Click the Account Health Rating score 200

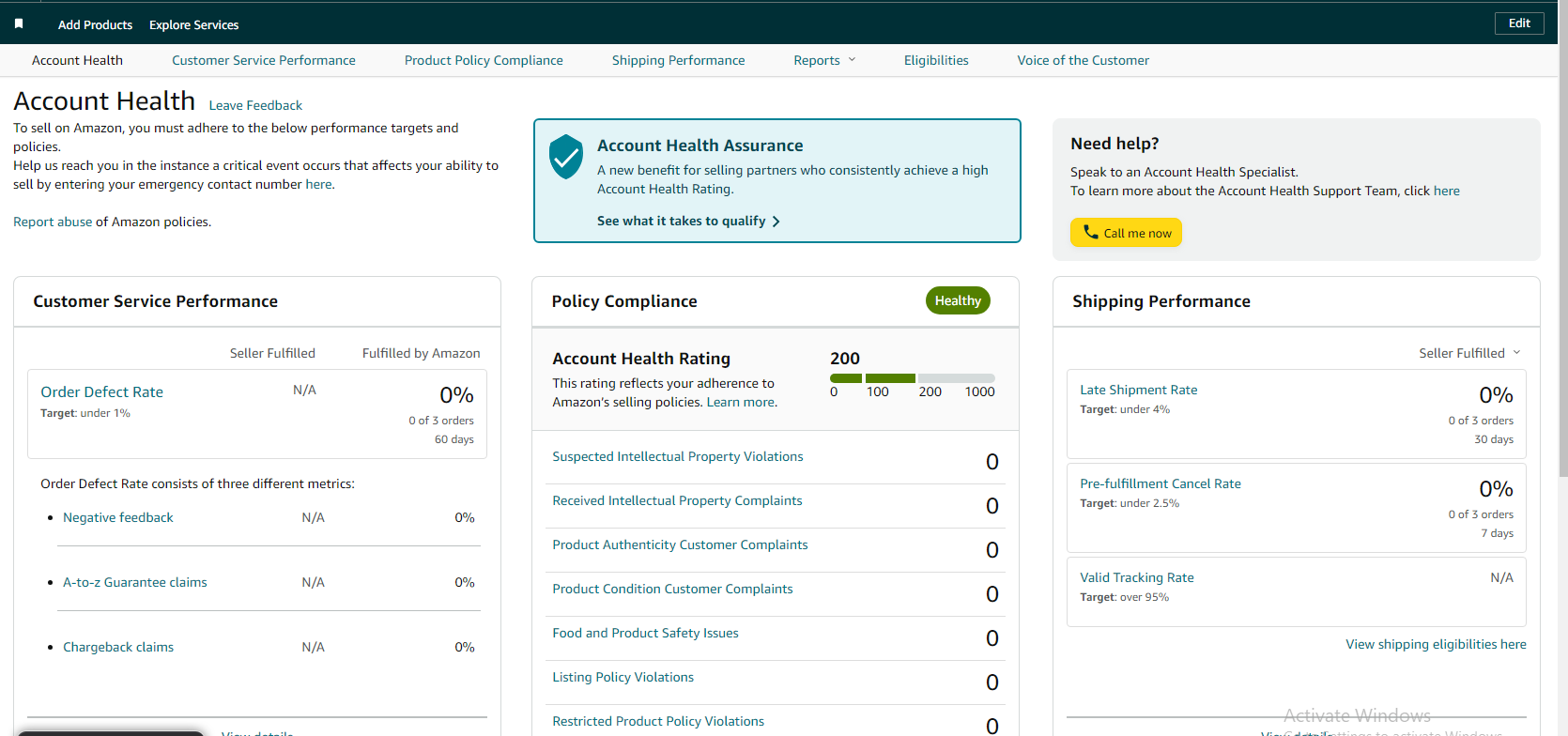click(845, 359)
